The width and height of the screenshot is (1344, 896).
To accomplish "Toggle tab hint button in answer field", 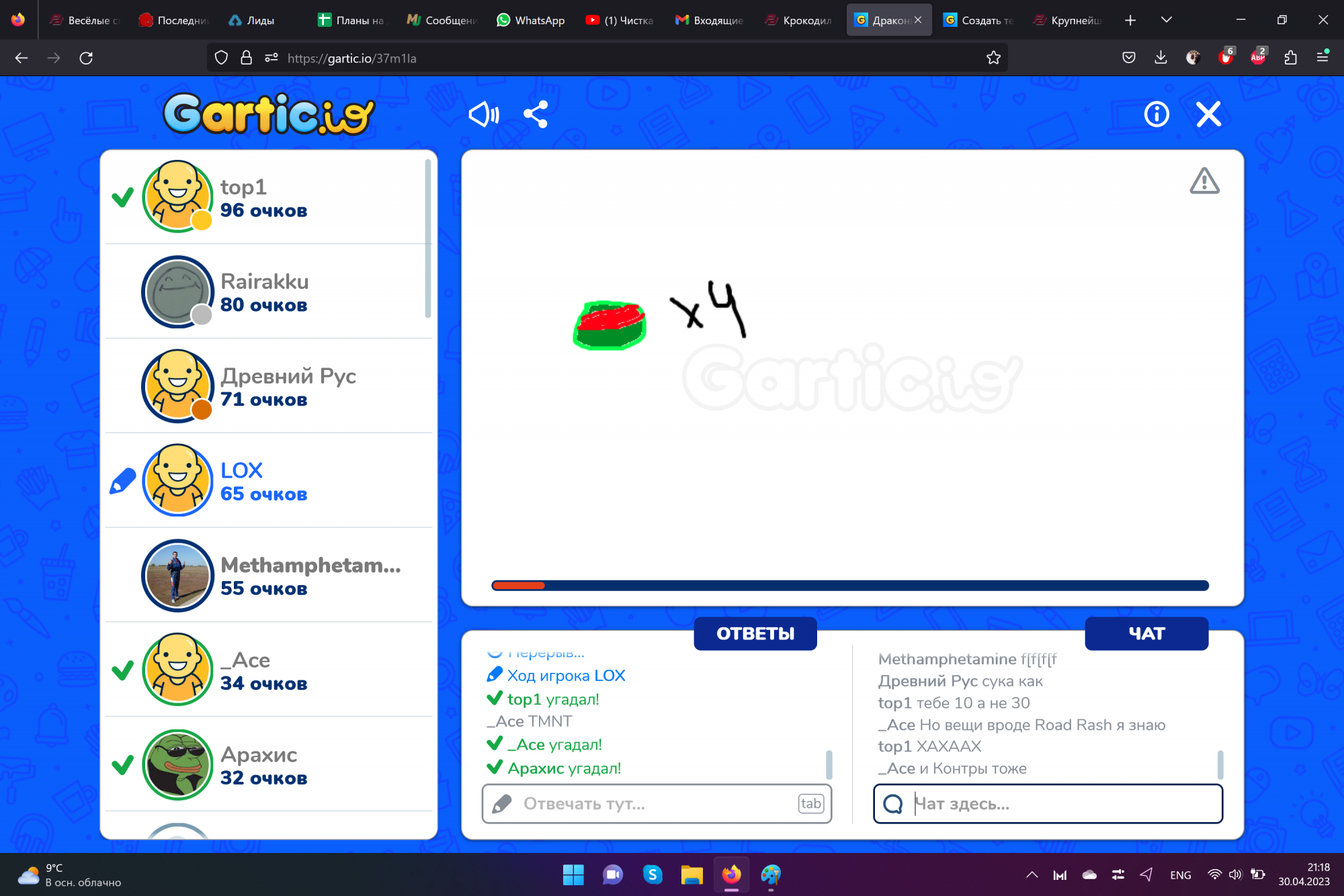I will tap(810, 803).
